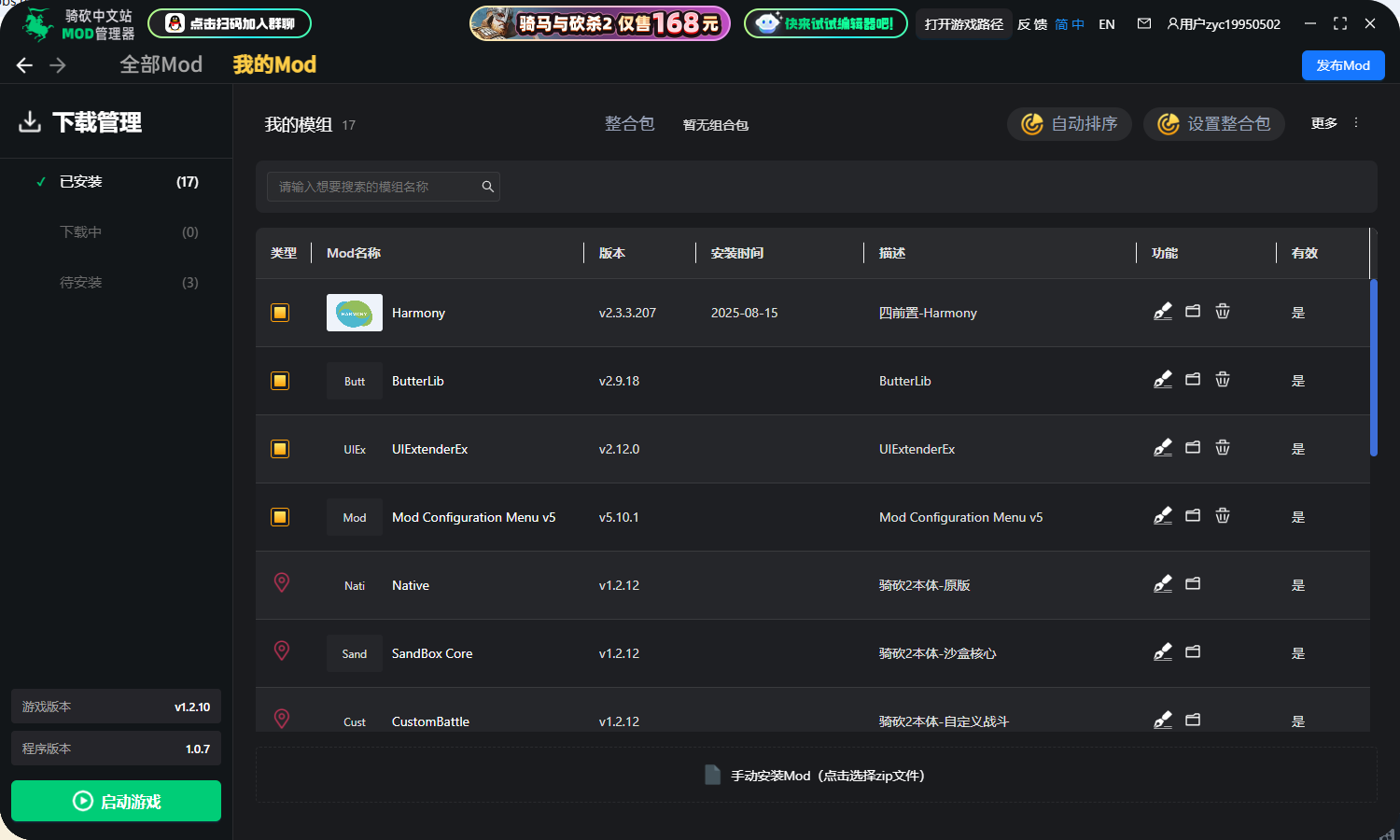The height and width of the screenshot is (840, 1400).
Task: Open the 整合包 tab
Action: tap(630, 124)
